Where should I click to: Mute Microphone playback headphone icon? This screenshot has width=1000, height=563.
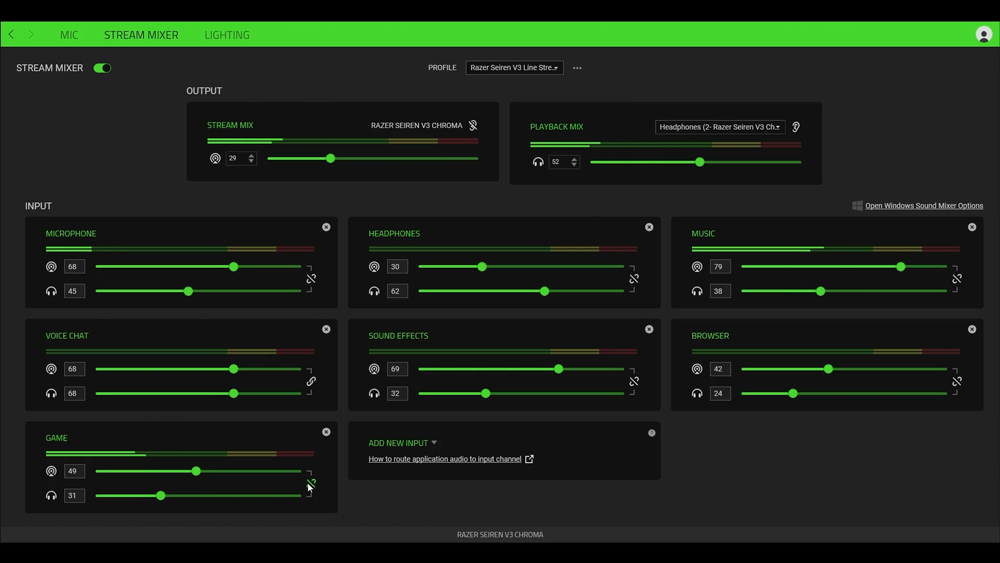coord(51,291)
